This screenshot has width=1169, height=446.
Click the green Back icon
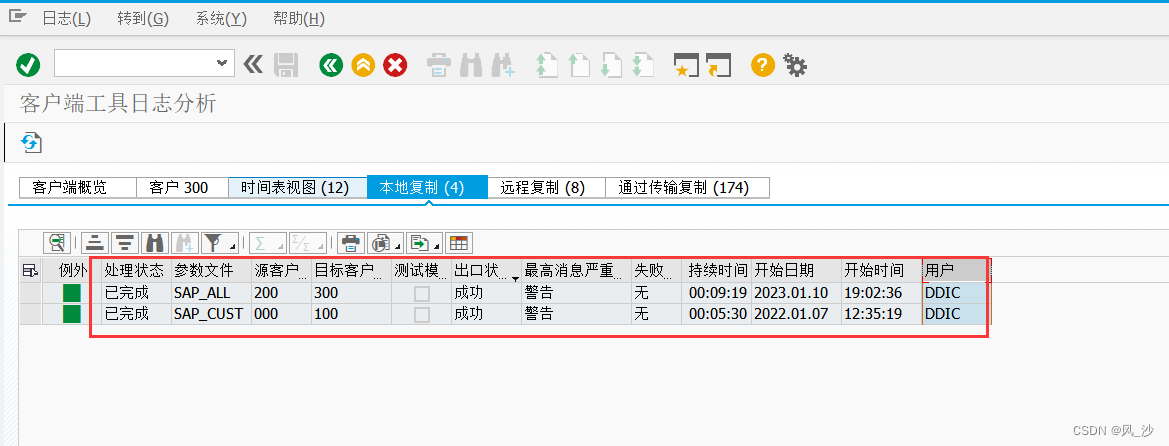(331, 66)
